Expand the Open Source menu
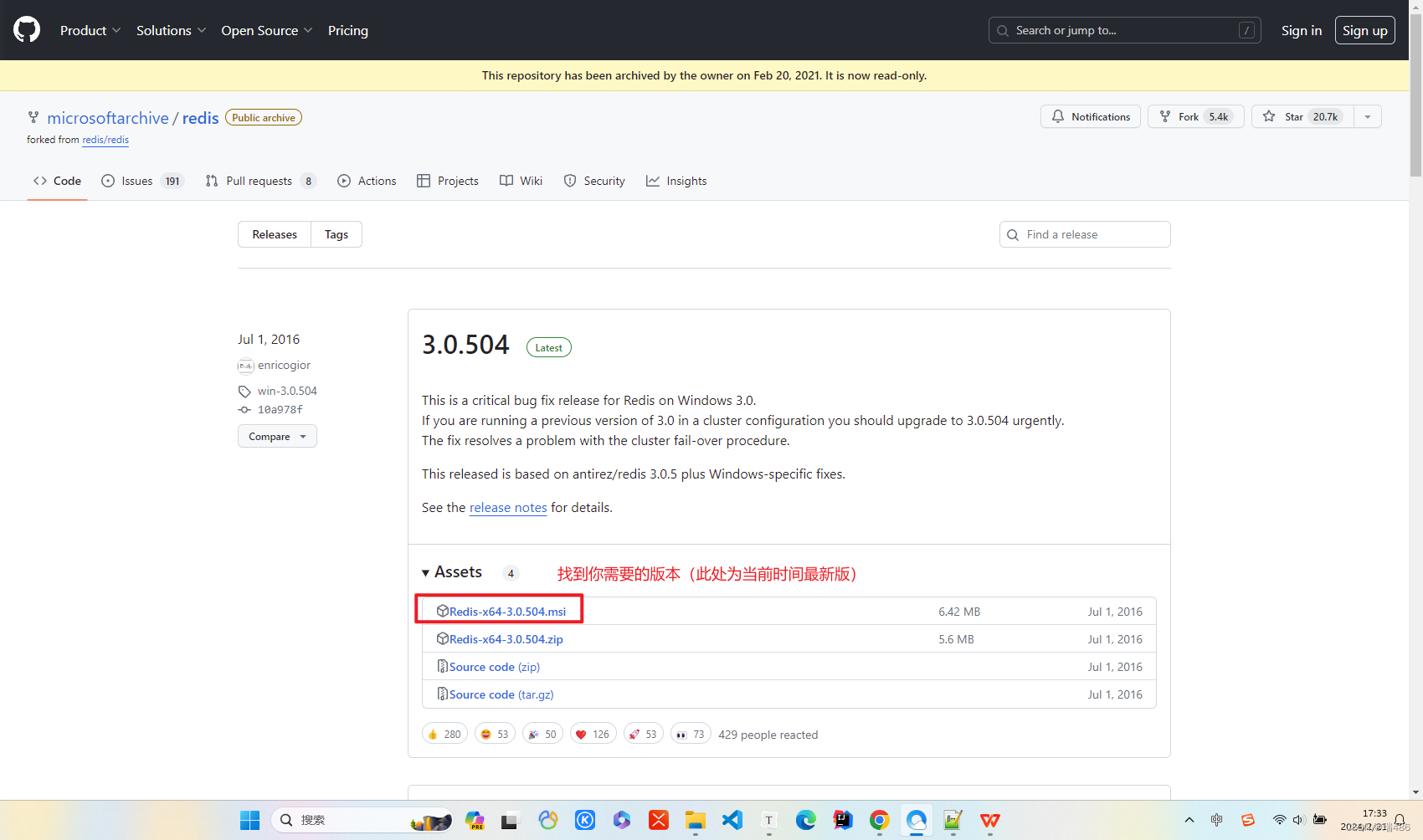Image resolution: width=1423 pixels, height=840 pixels. (x=267, y=30)
